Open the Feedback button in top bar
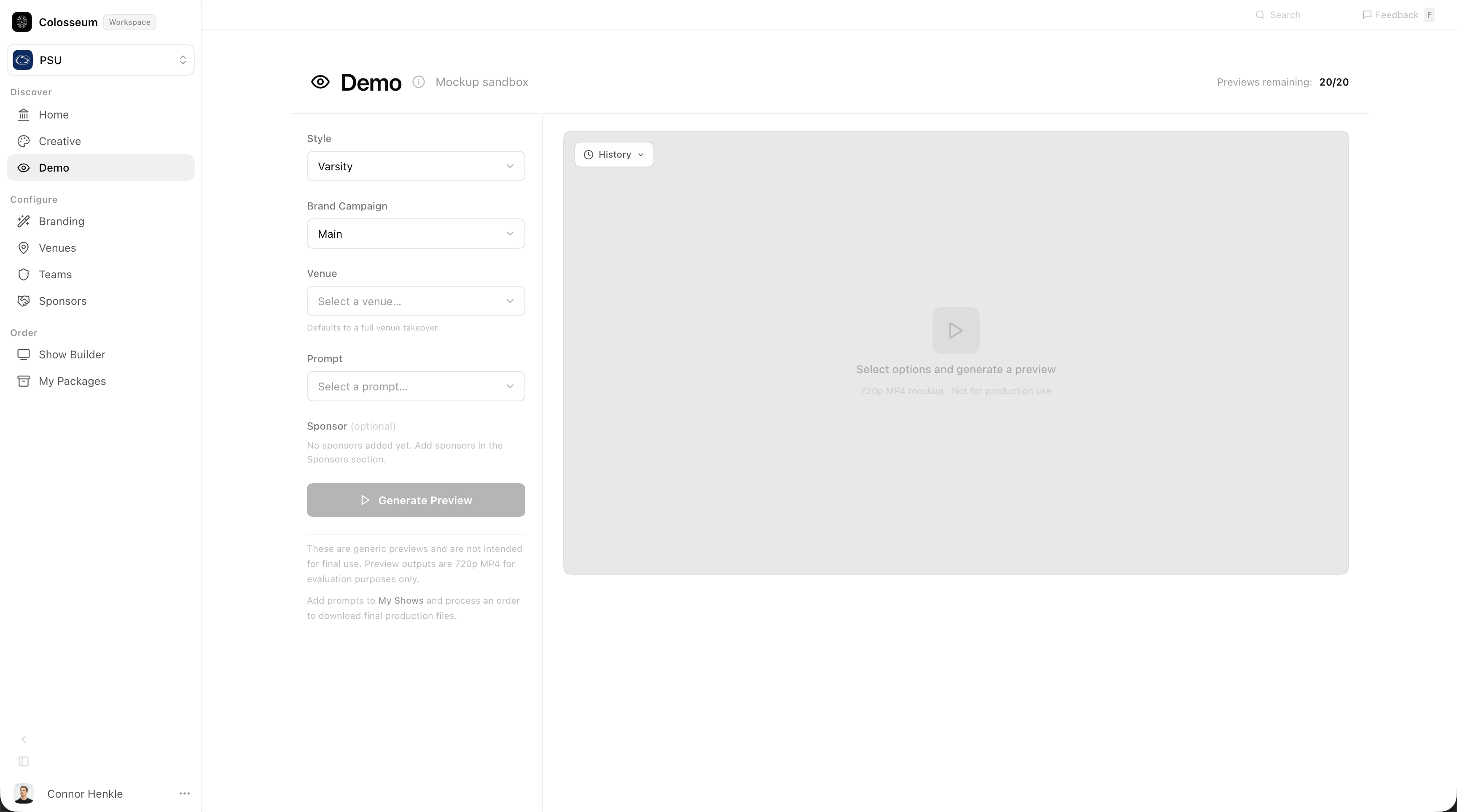 [1397, 15]
